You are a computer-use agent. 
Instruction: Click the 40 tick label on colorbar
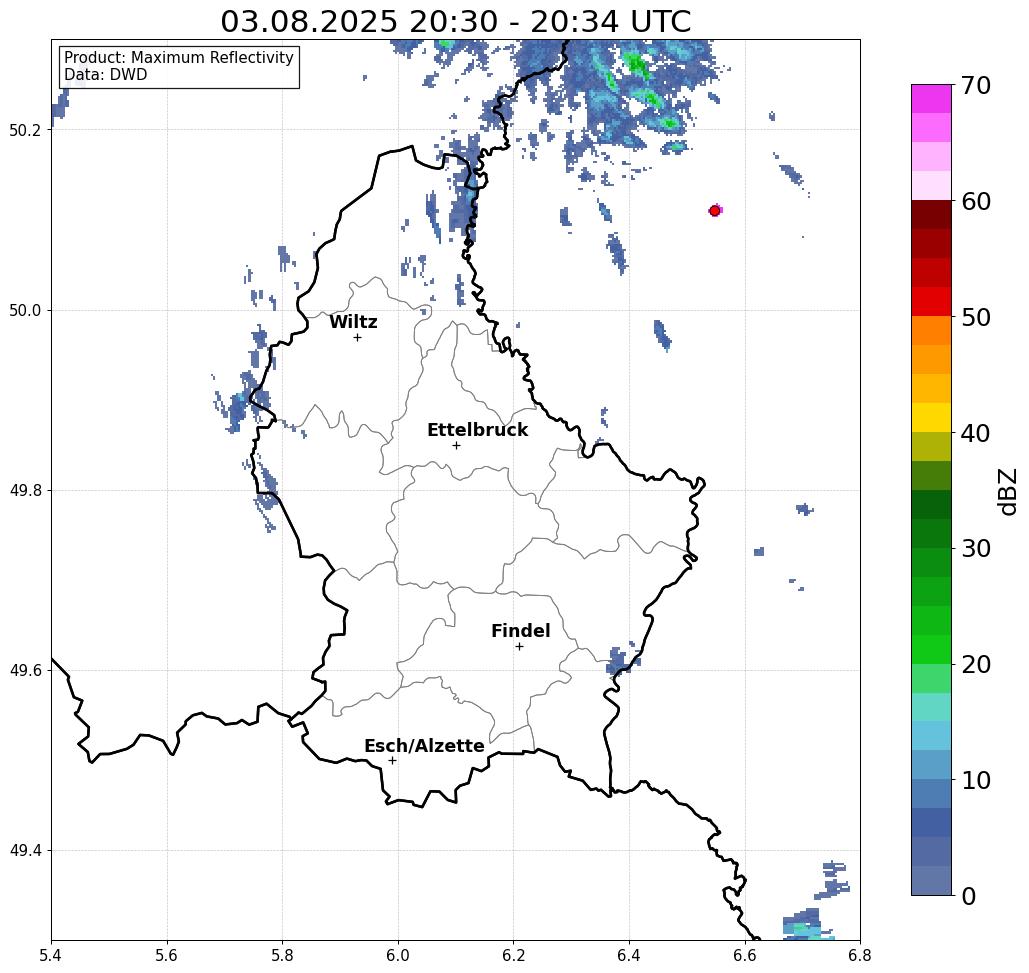coord(975,433)
